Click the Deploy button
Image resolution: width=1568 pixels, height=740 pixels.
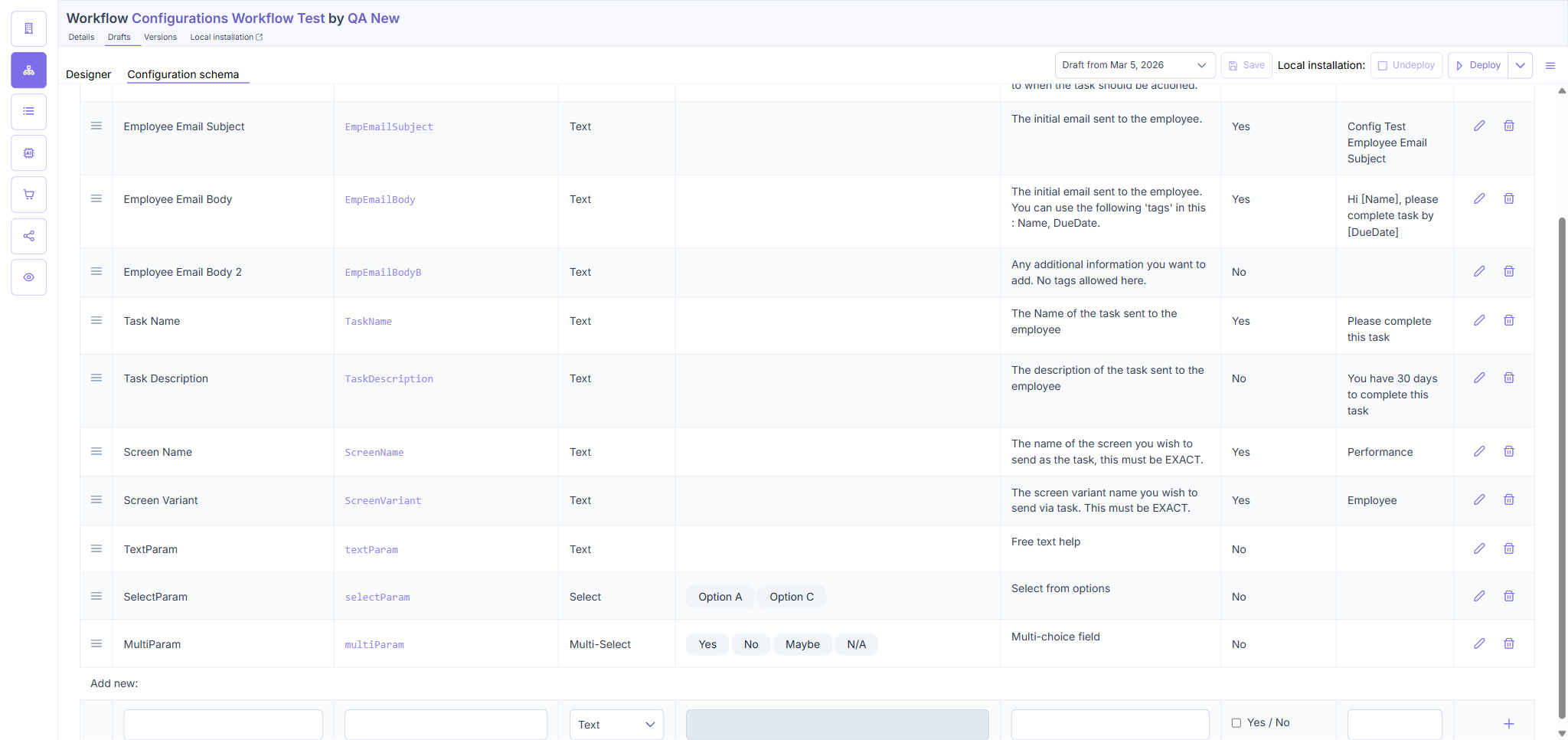pos(1478,65)
